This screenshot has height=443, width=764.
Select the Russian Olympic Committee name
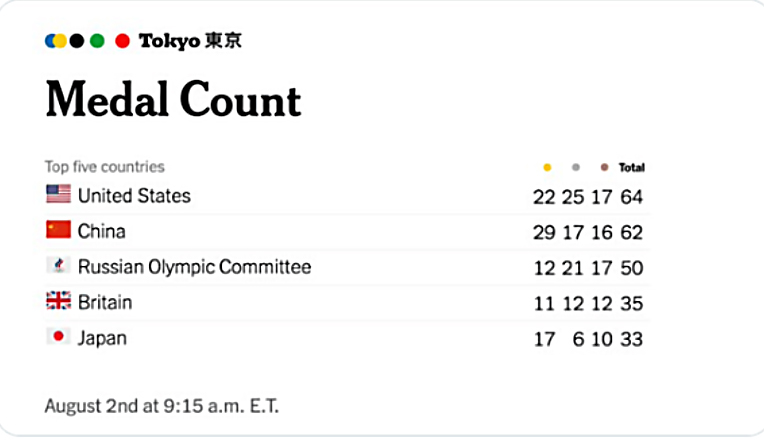point(194,267)
